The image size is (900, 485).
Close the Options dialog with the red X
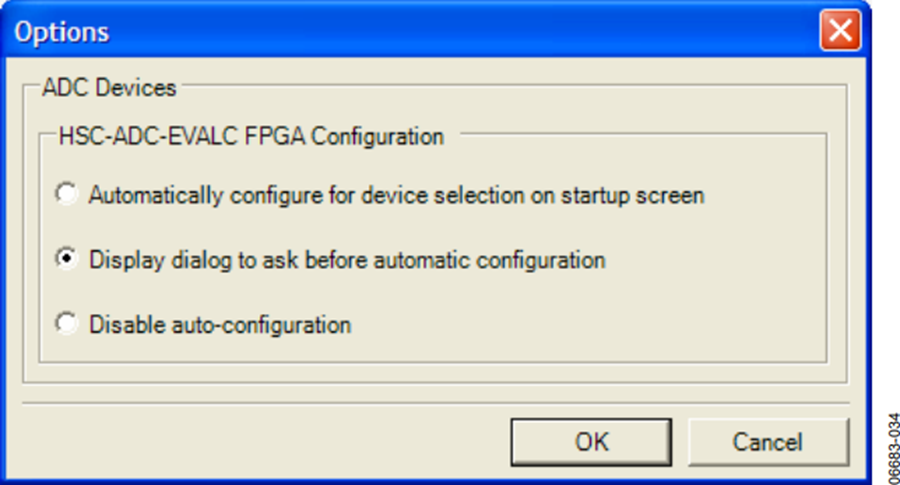click(x=840, y=30)
